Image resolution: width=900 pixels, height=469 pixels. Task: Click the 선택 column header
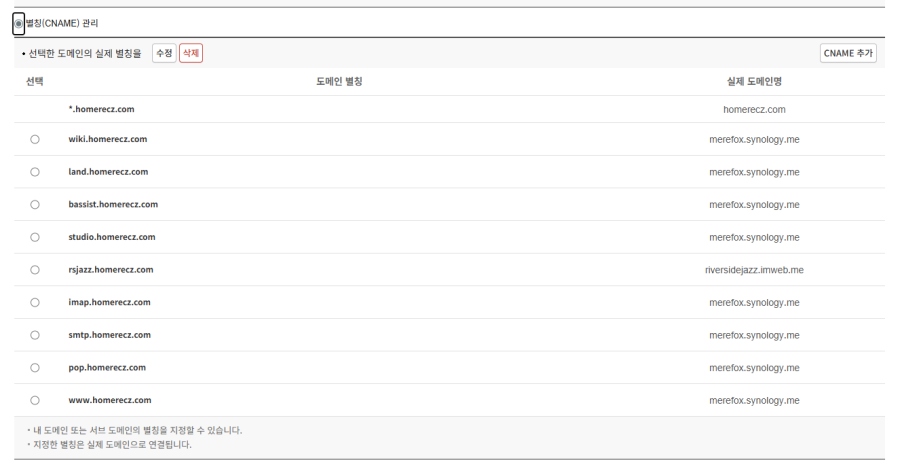pyautogui.click(x=35, y=81)
